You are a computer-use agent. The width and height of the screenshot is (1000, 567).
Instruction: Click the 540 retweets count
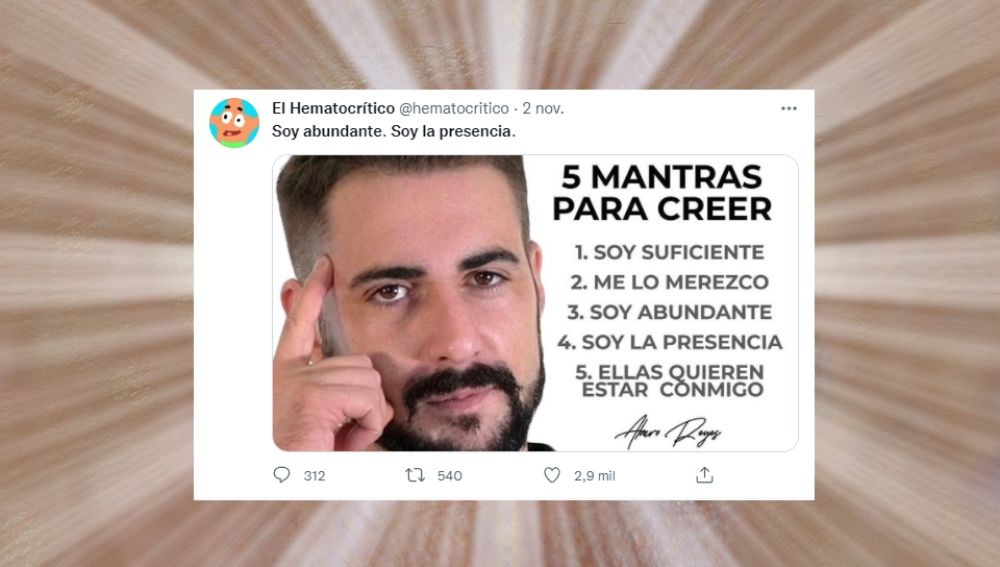coord(450,476)
